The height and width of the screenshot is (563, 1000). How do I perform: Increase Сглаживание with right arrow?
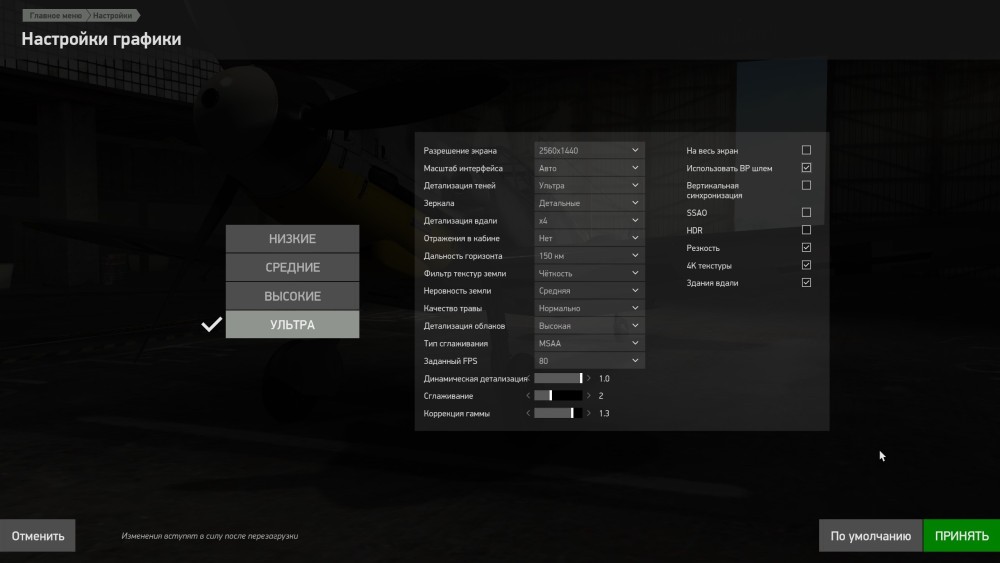click(x=589, y=396)
